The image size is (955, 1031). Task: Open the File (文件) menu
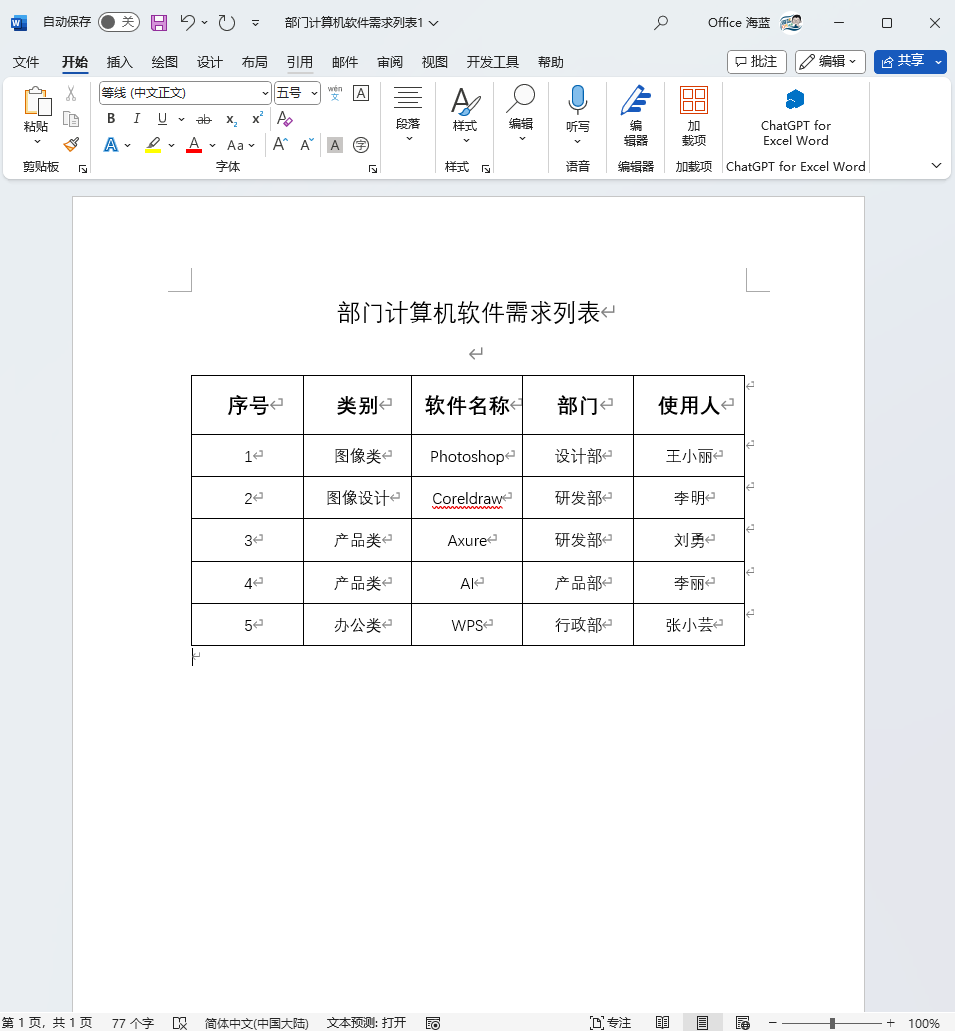point(26,62)
